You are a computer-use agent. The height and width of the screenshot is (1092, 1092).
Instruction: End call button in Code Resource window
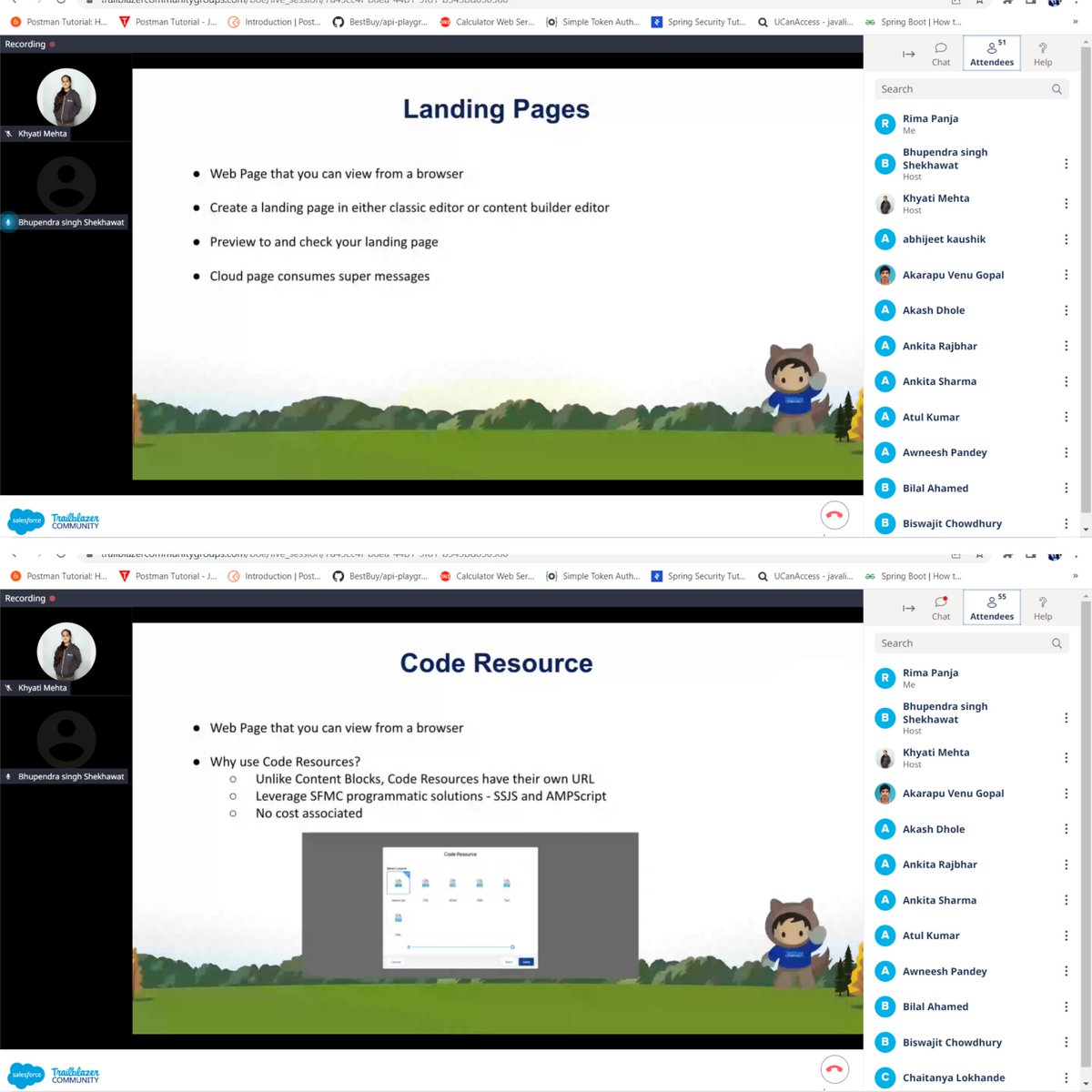(x=834, y=1069)
